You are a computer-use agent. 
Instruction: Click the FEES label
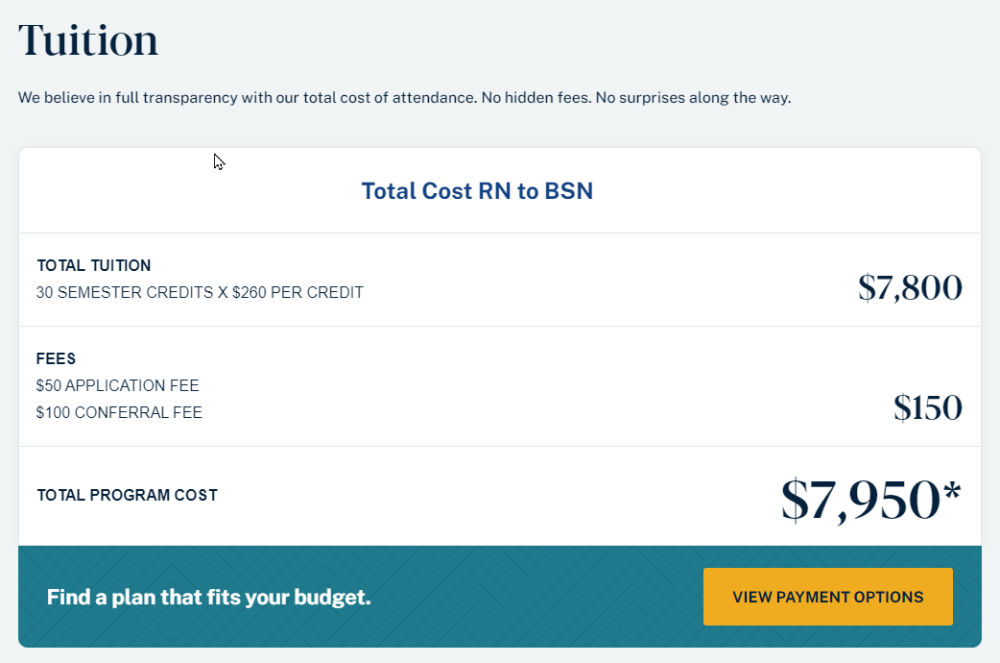tap(56, 358)
